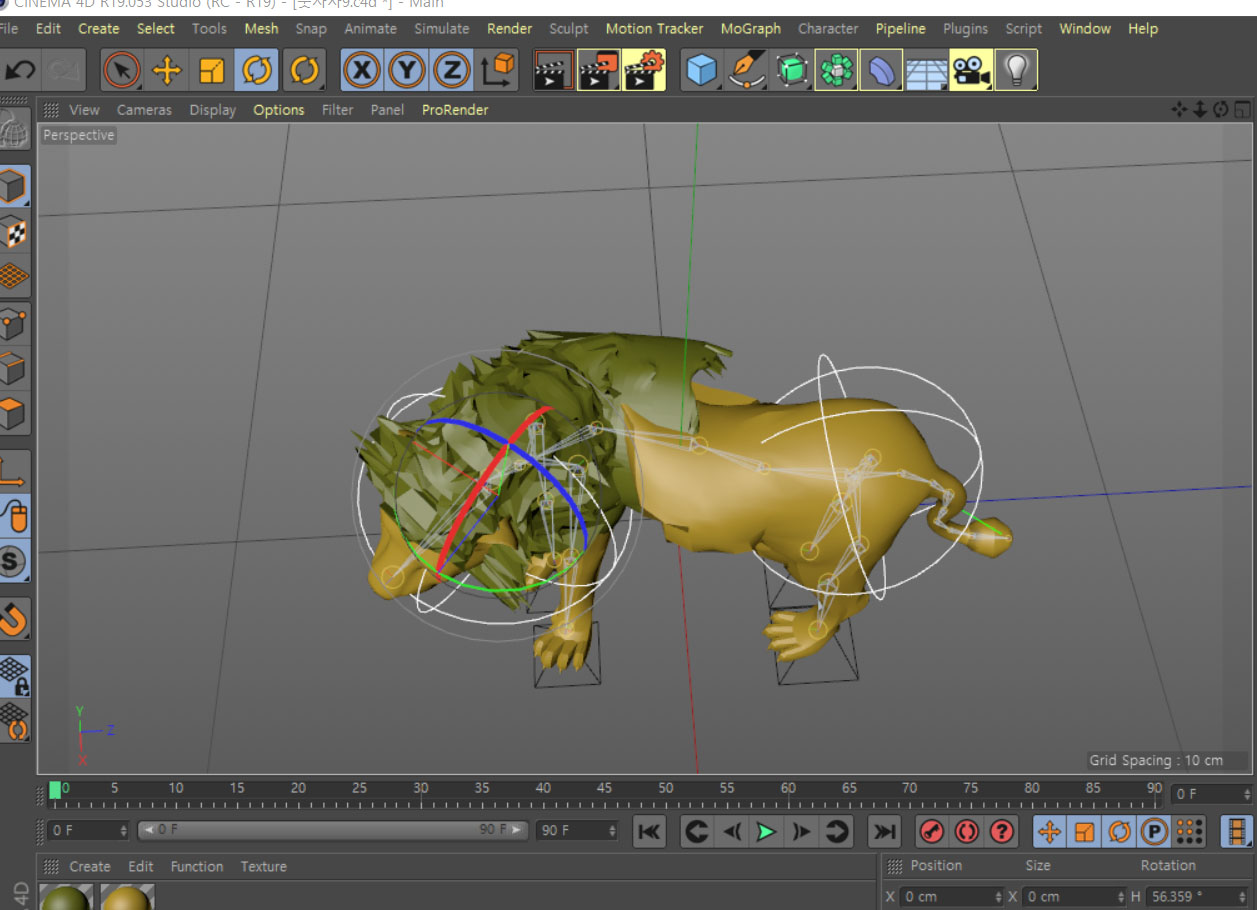Switch to Points mode

tap(14, 324)
